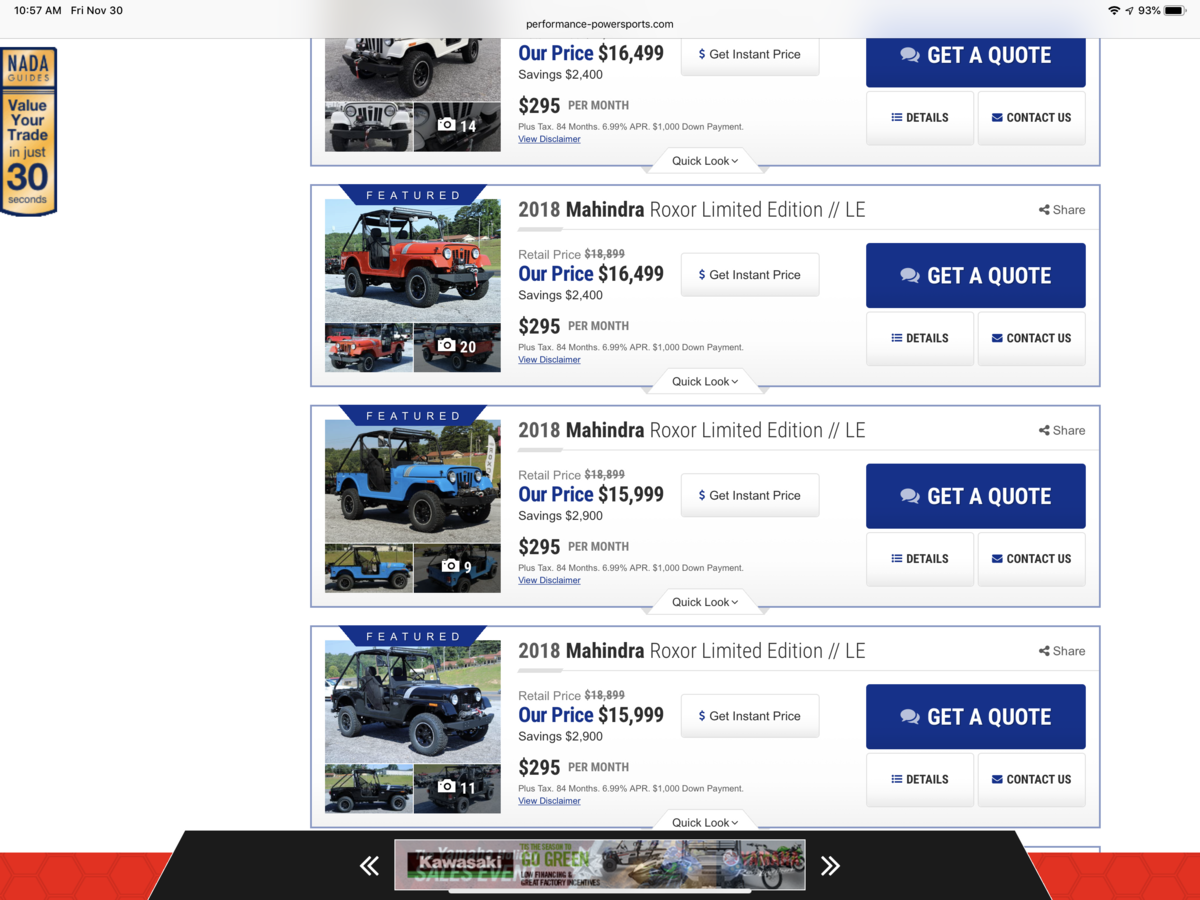Open the 20-photo camera thumbnail for orange Roxor
This screenshot has width=1200, height=900.
pos(457,347)
